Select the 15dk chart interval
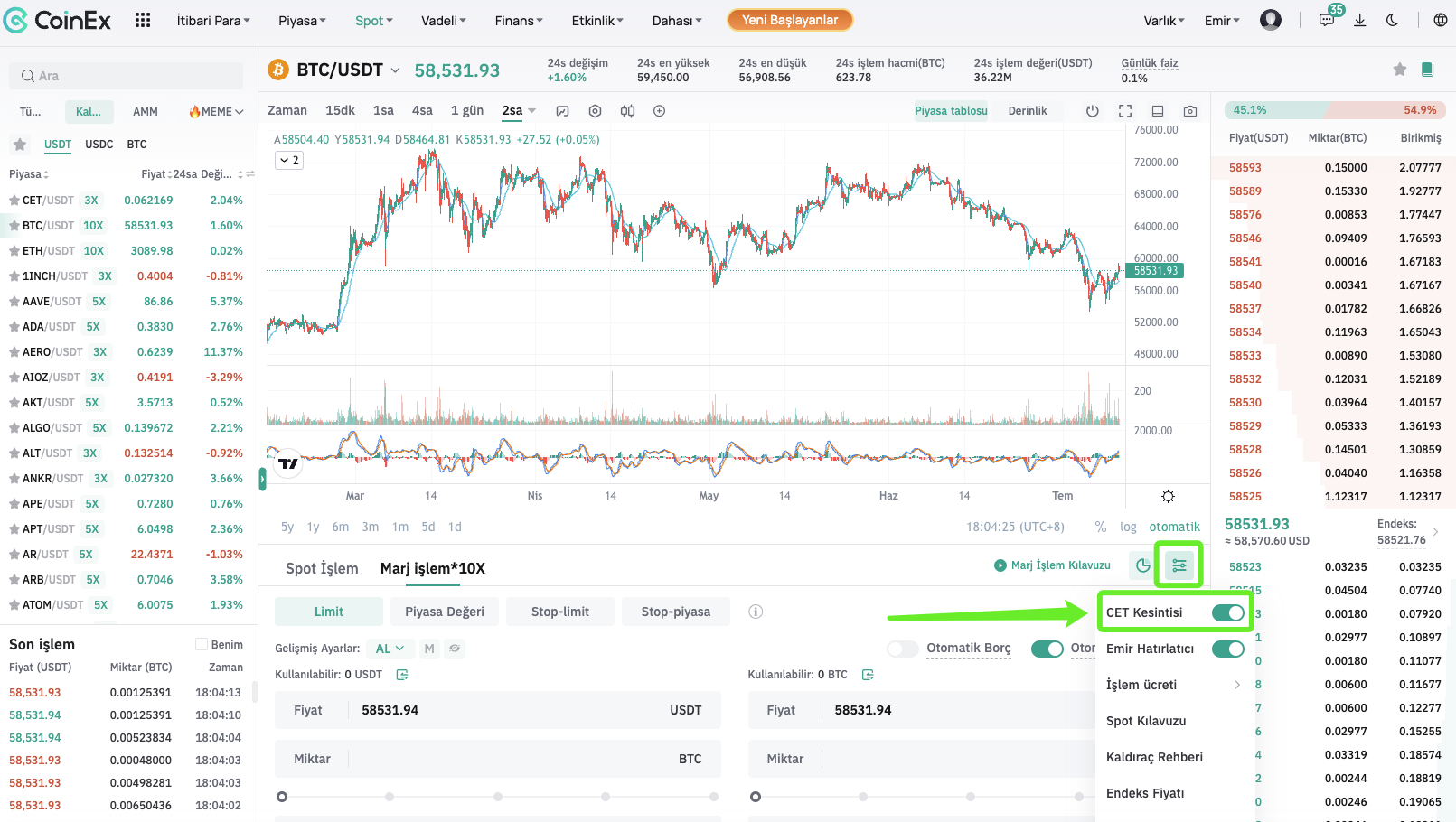Viewport: 1456px width, 822px height. [x=340, y=111]
